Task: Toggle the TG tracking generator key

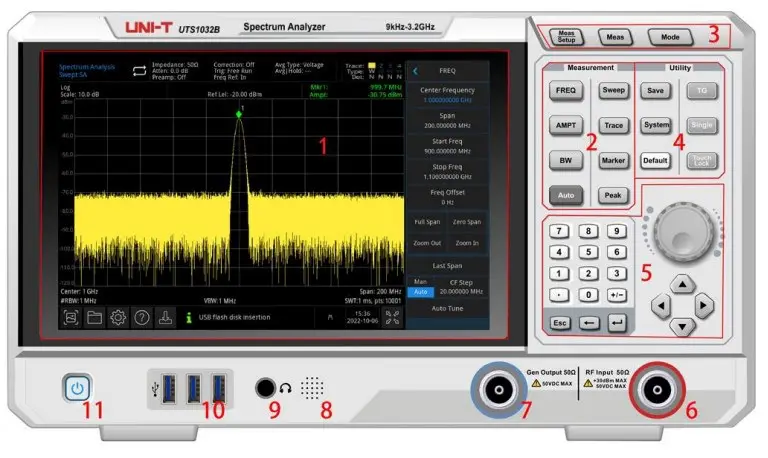Action: pos(702,91)
